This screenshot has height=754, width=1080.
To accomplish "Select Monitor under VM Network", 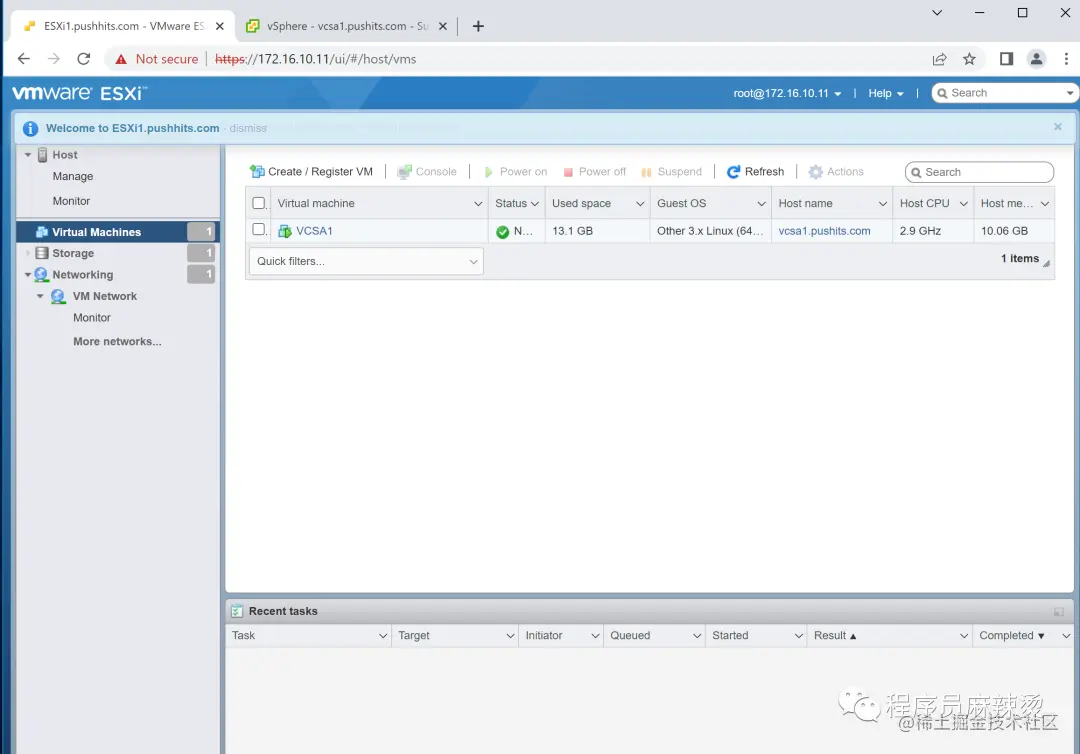I will pyautogui.click(x=92, y=317).
